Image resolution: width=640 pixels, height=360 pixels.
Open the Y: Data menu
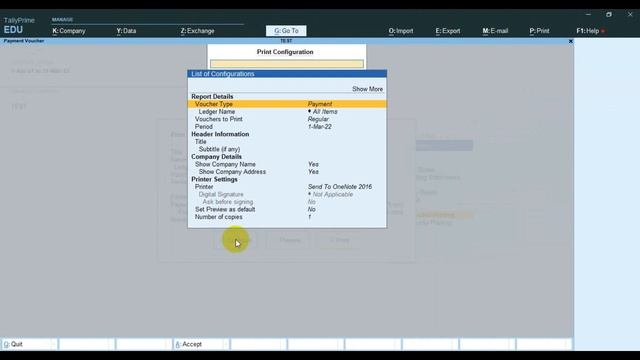coord(126,31)
